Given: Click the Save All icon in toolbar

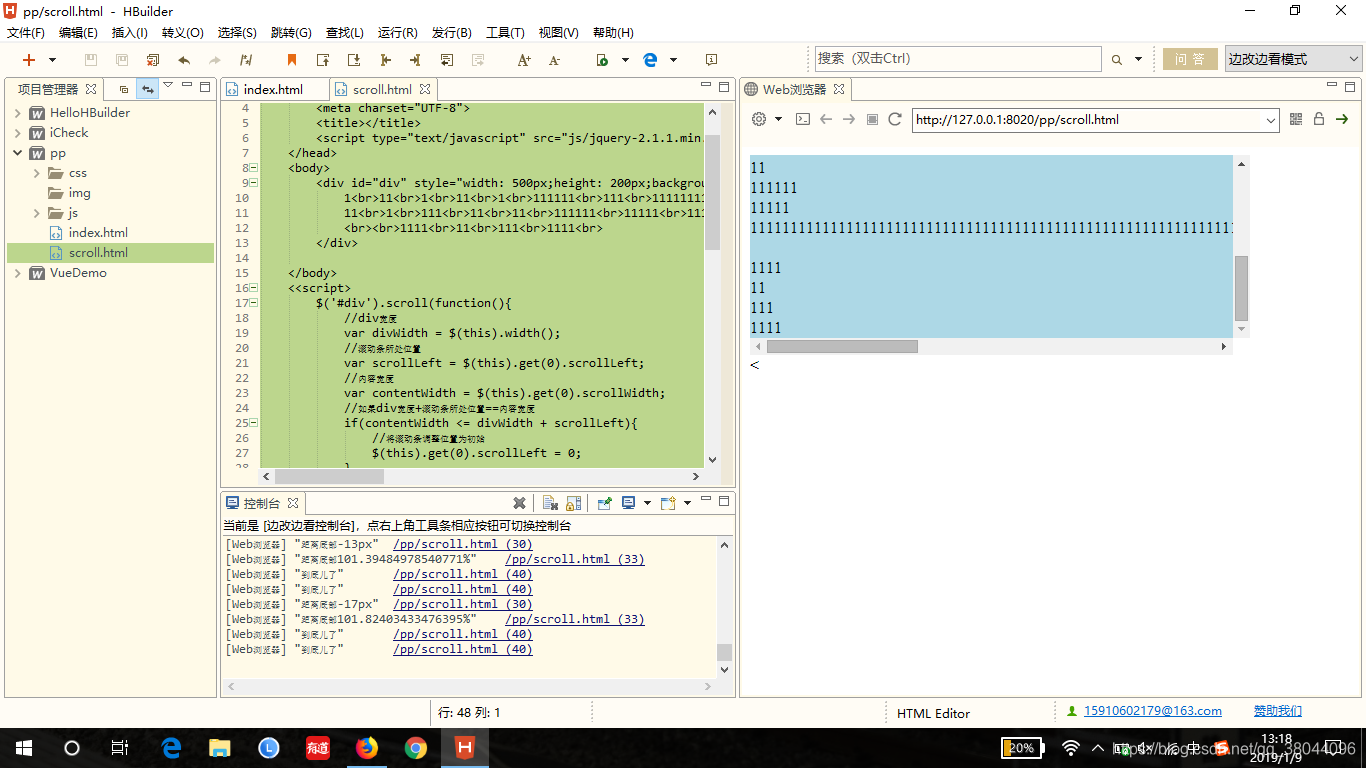Looking at the screenshot, I should tap(122, 60).
